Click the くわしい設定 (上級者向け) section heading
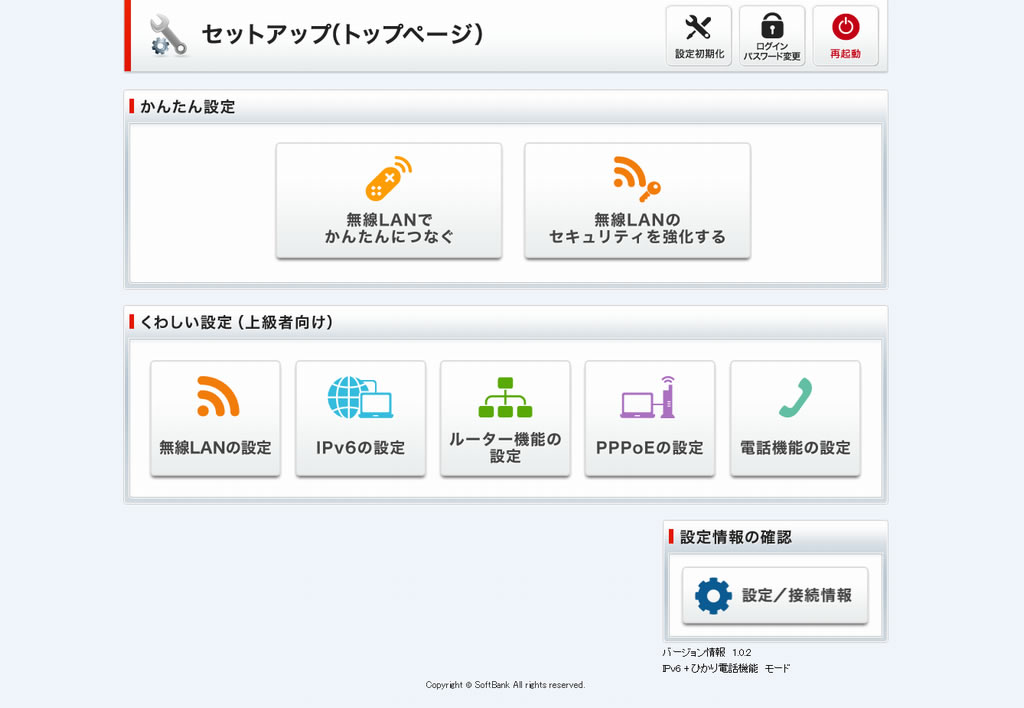The image size is (1024, 708). pos(236,322)
